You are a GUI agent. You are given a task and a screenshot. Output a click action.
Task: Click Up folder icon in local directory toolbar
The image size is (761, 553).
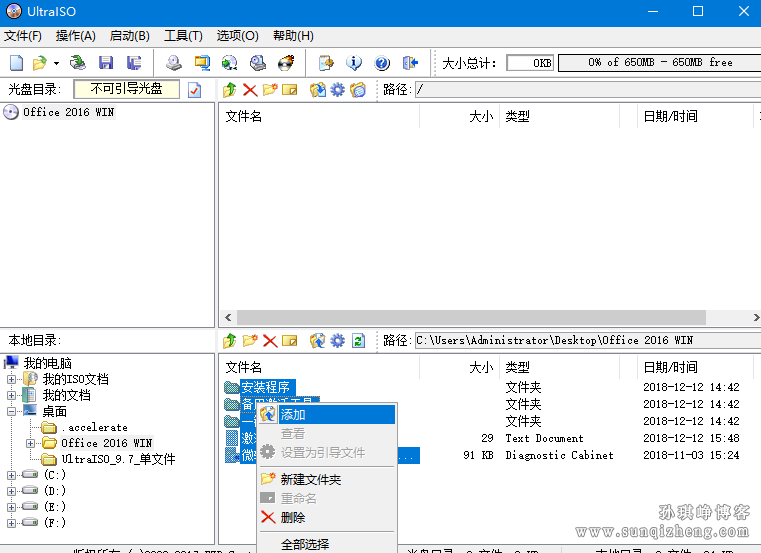pos(230,341)
